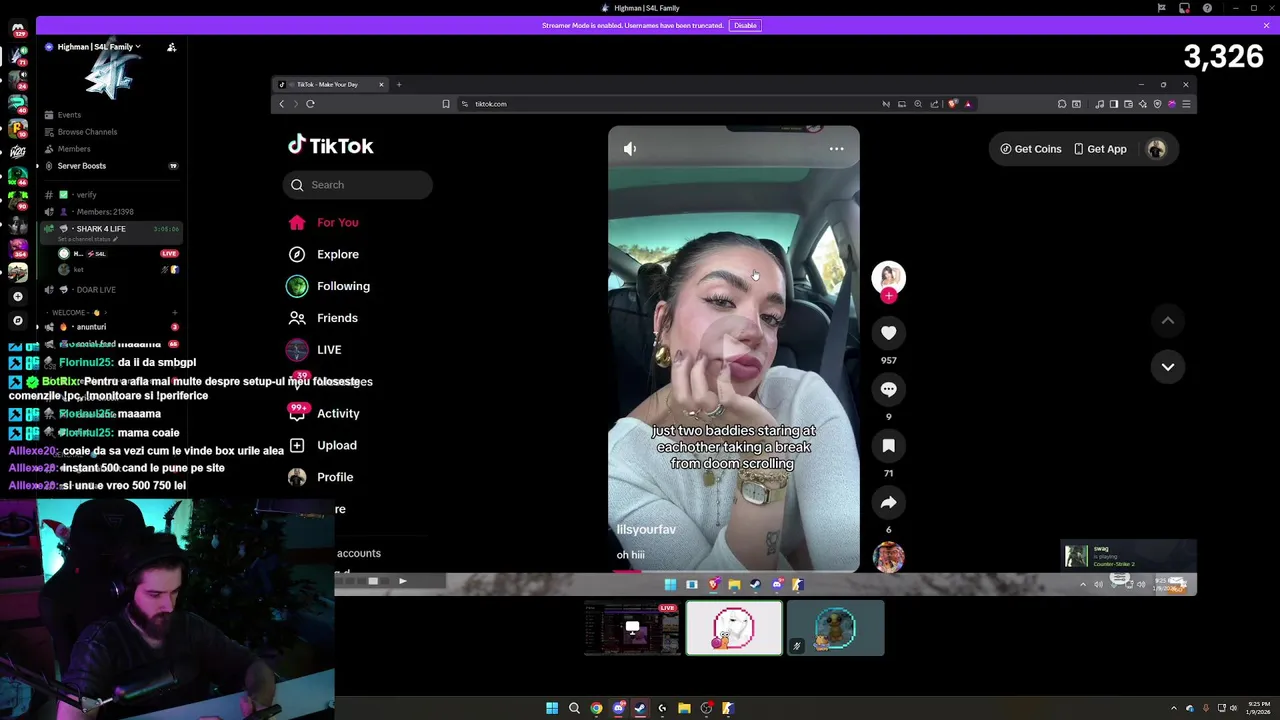
Task: Show hidden system tray icons
Action: (1175, 708)
